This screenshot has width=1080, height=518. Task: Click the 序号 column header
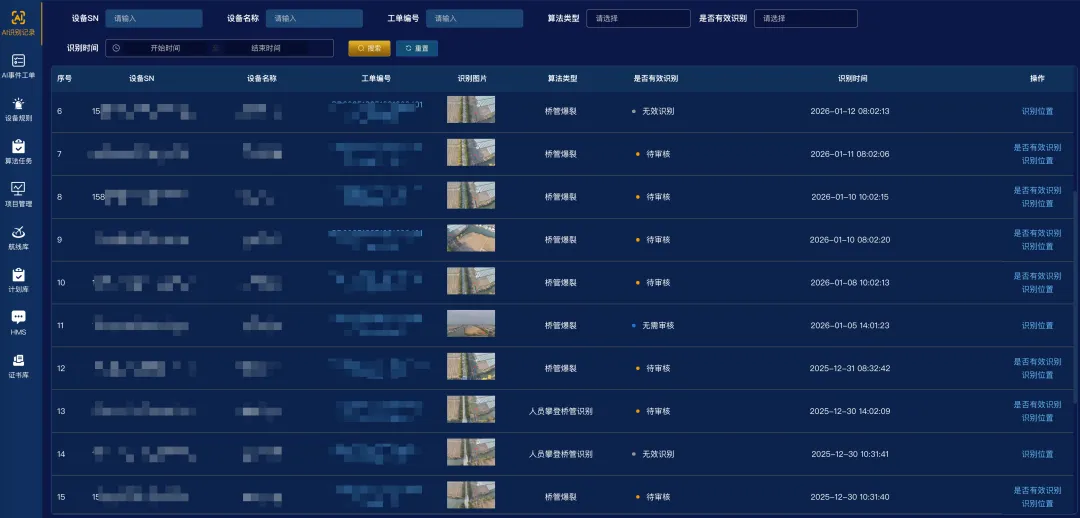pyautogui.click(x=65, y=79)
